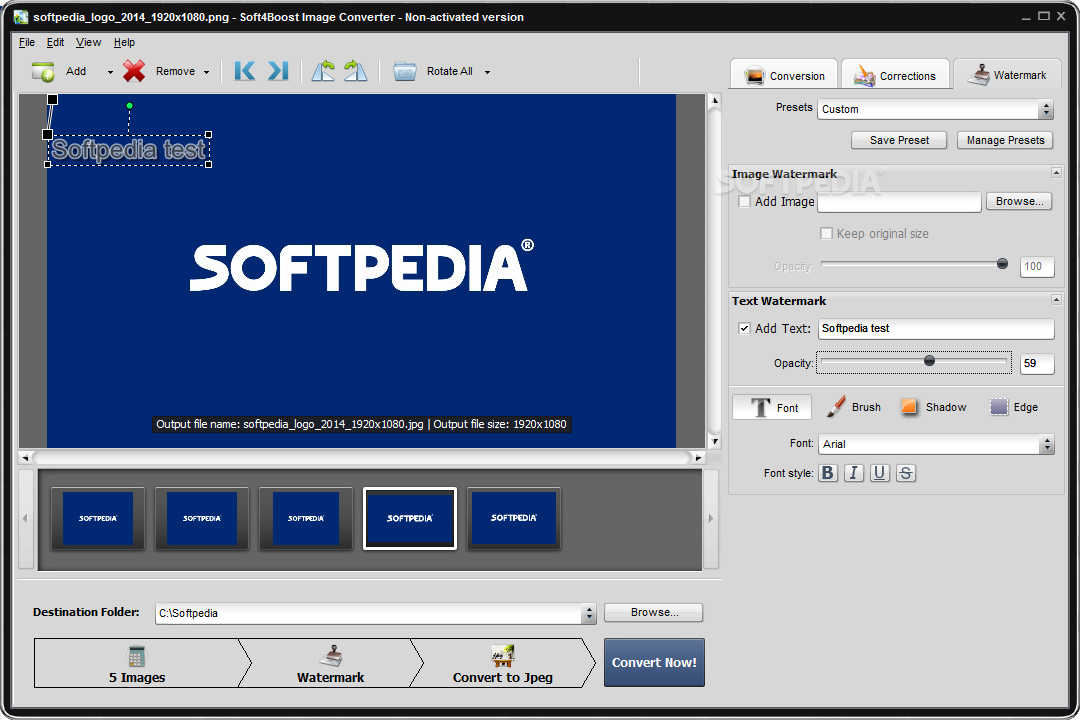
Task: Click the watermark rotation handle green dot
Action: coord(129,106)
